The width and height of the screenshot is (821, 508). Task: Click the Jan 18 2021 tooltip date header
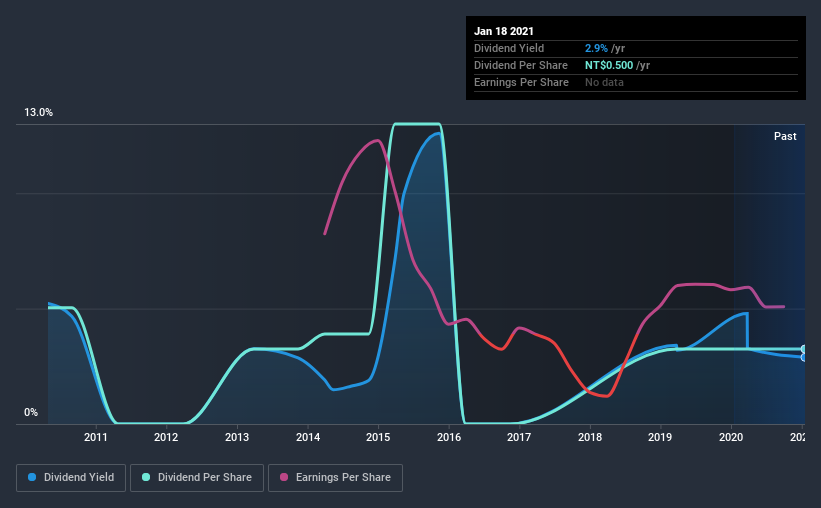(504, 31)
